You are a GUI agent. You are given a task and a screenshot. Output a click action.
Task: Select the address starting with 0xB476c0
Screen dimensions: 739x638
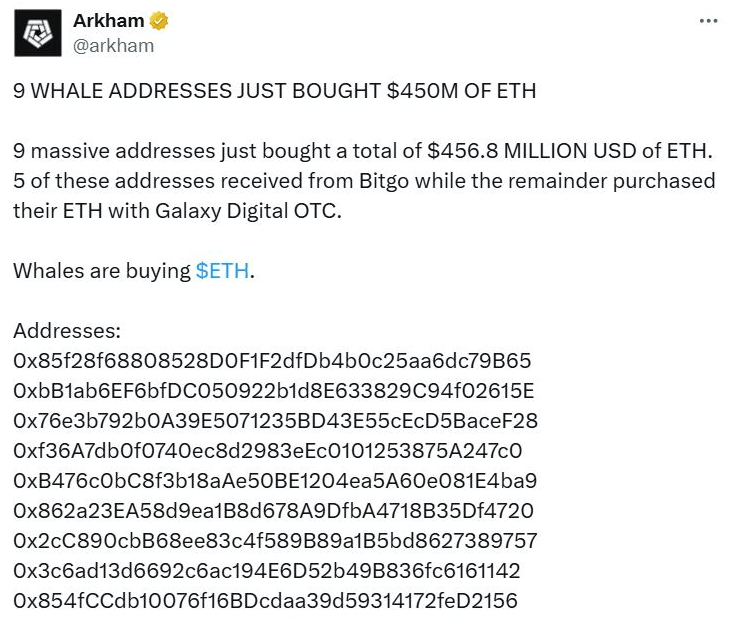click(275, 481)
